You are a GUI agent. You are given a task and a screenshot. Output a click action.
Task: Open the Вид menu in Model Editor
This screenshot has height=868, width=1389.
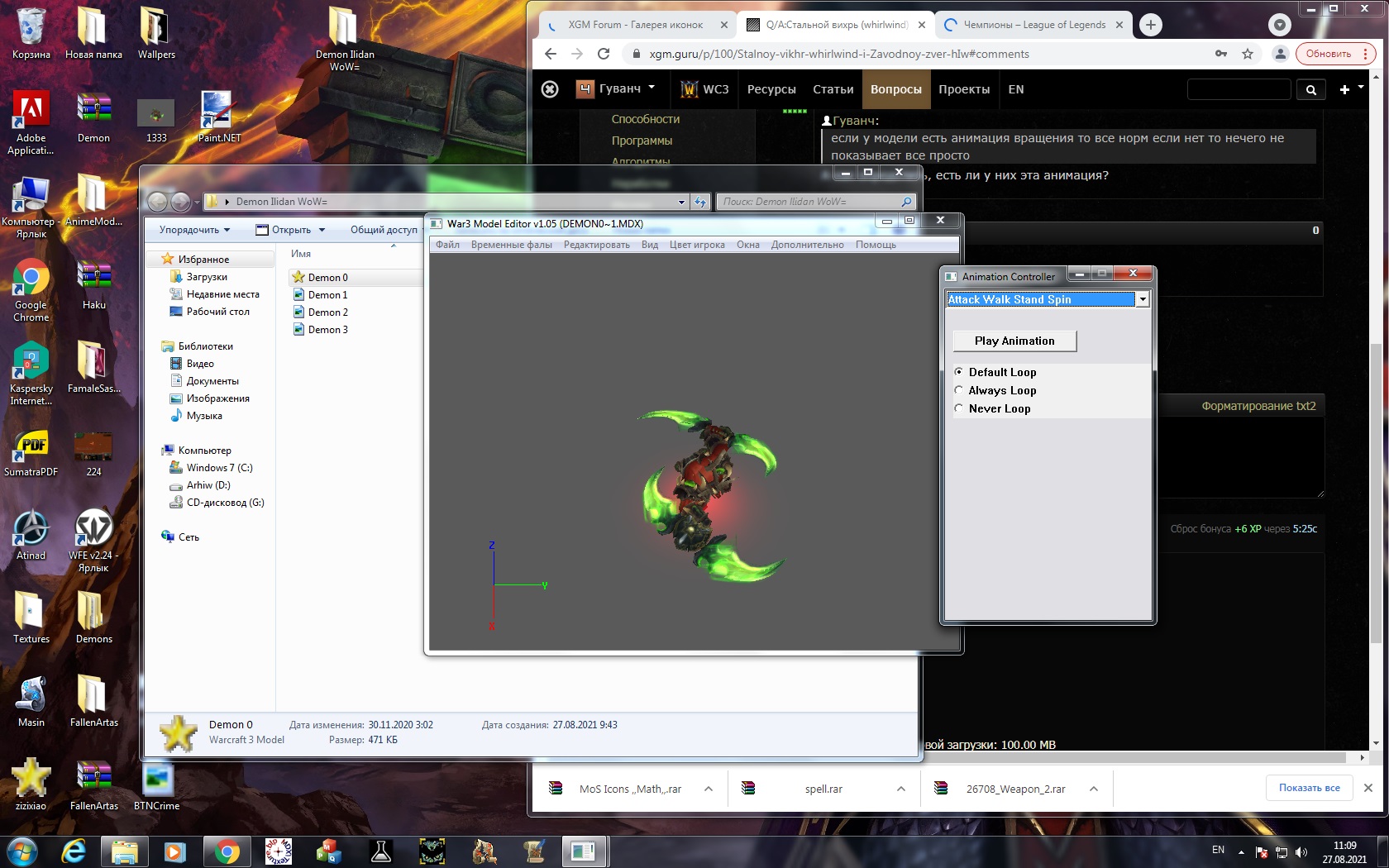click(x=650, y=245)
